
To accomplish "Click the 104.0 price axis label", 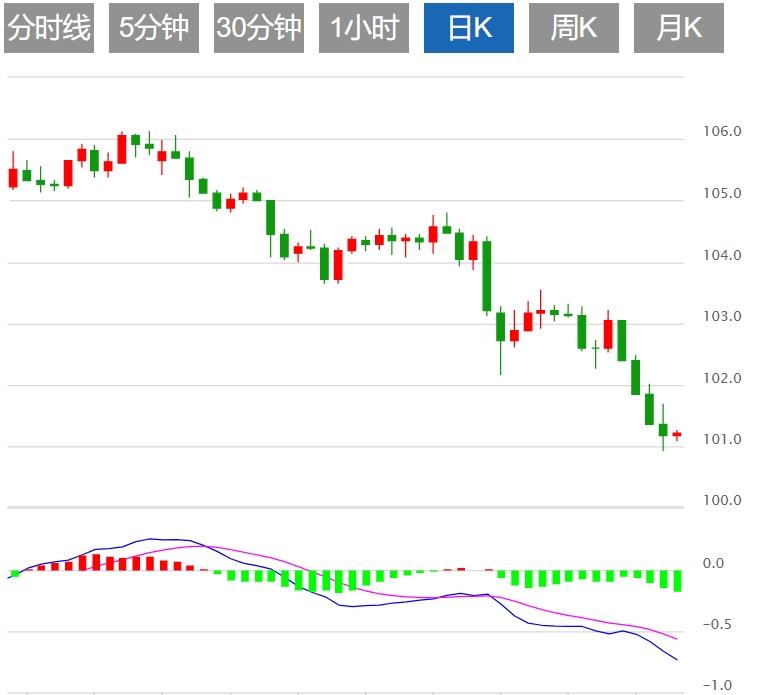I will pyautogui.click(x=724, y=255).
